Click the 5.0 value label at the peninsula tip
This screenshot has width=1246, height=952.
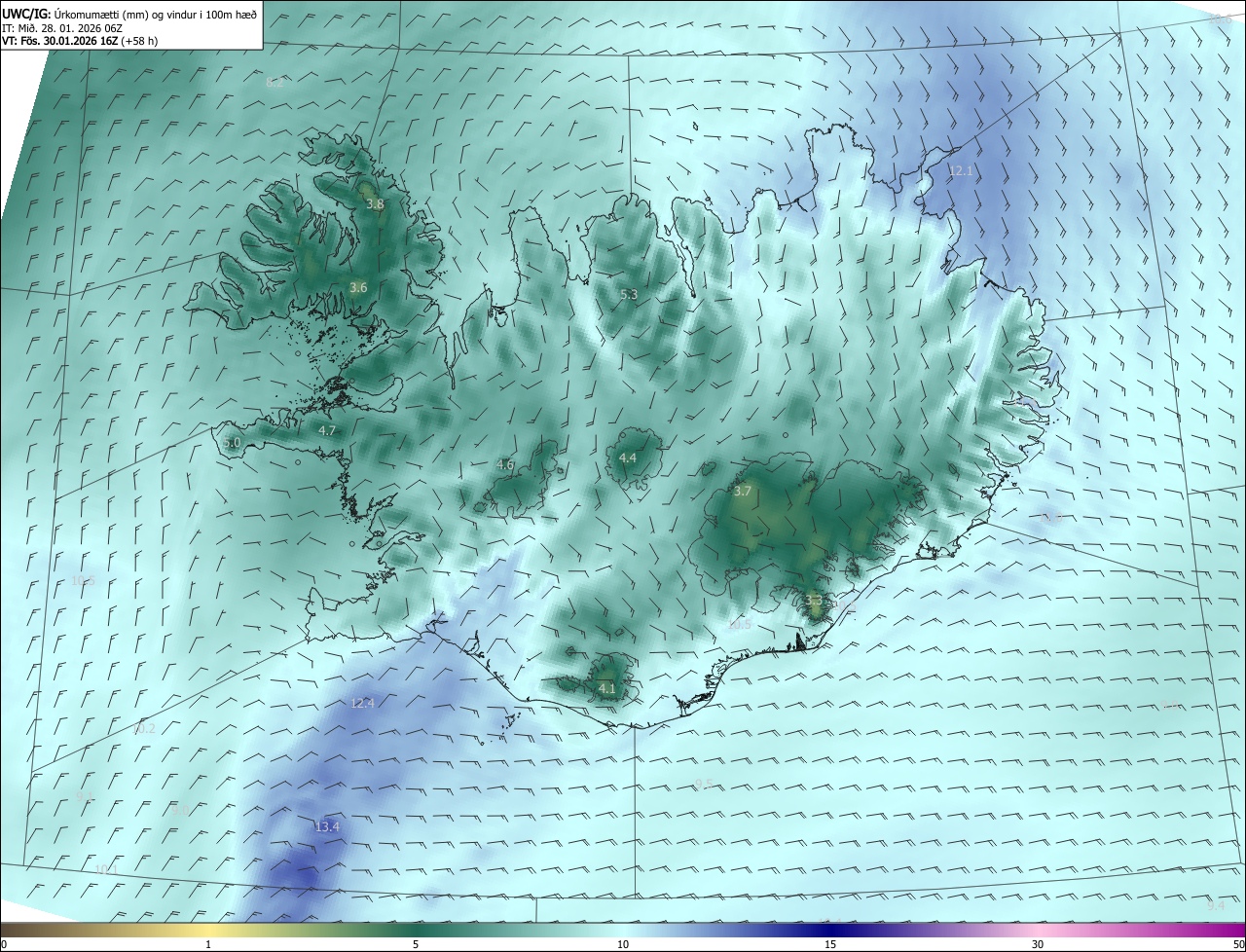232,443
